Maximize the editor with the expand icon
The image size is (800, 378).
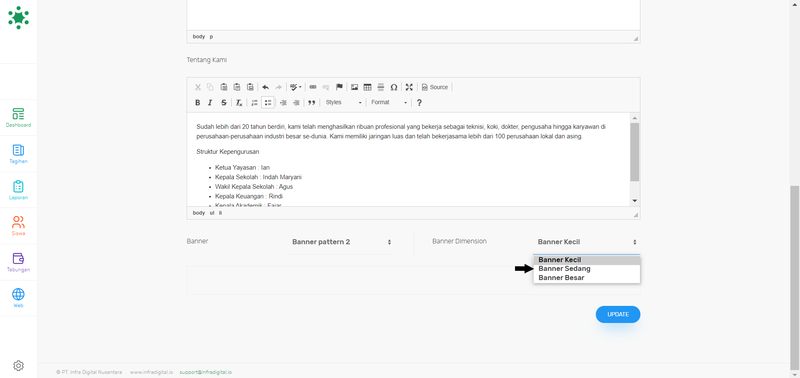click(x=409, y=87)
